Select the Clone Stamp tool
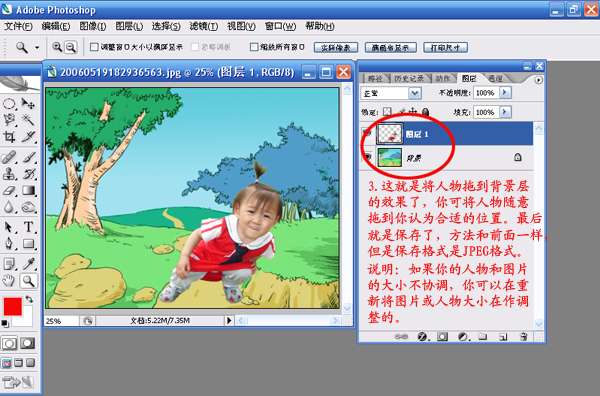This screenshot has width=600, height=396. 9,174
